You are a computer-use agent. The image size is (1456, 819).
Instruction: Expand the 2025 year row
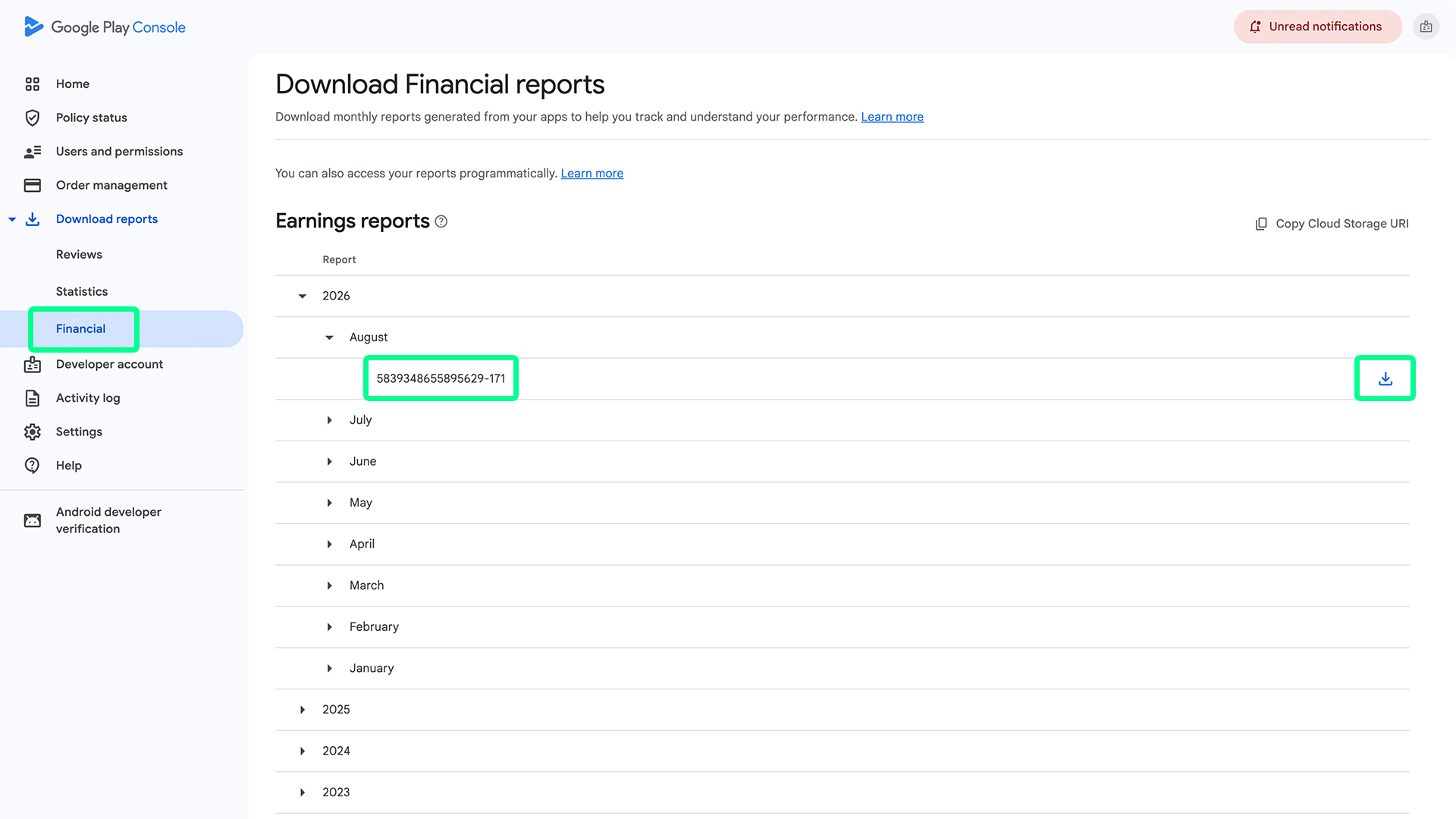point(303,710)
